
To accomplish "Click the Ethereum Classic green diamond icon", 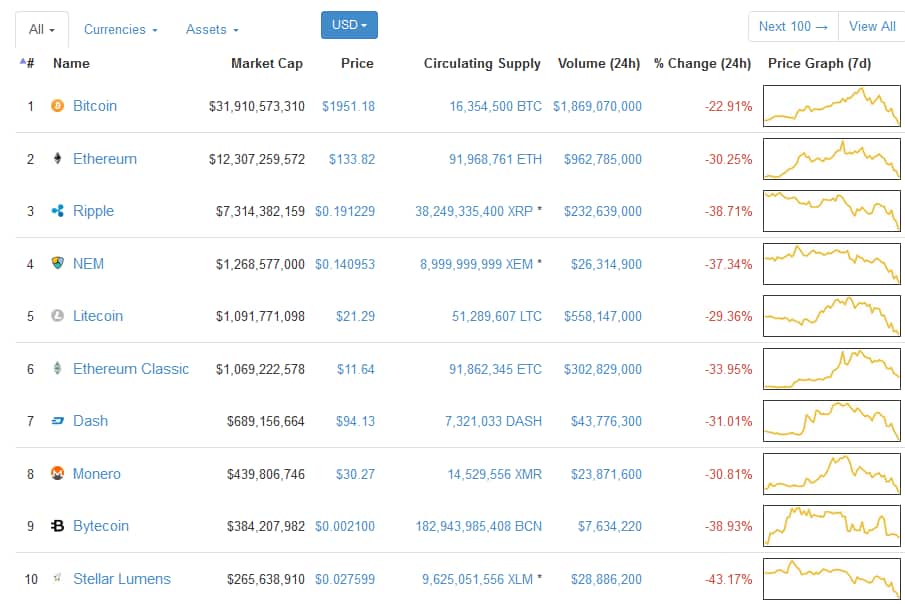I will click(57, 369).
